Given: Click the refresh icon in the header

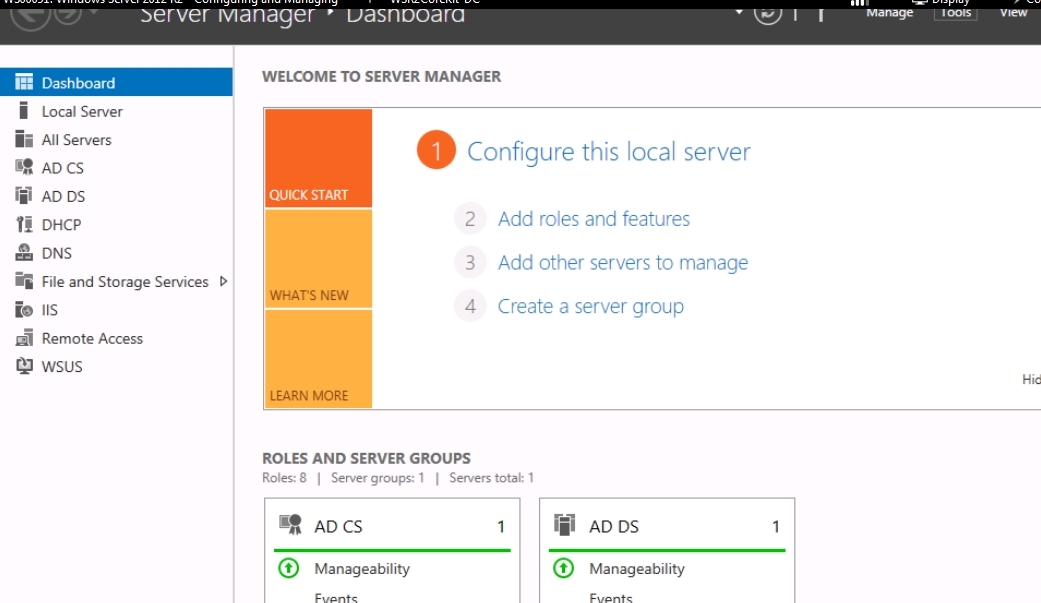Looking at the screenshot, I should point(767,13).
